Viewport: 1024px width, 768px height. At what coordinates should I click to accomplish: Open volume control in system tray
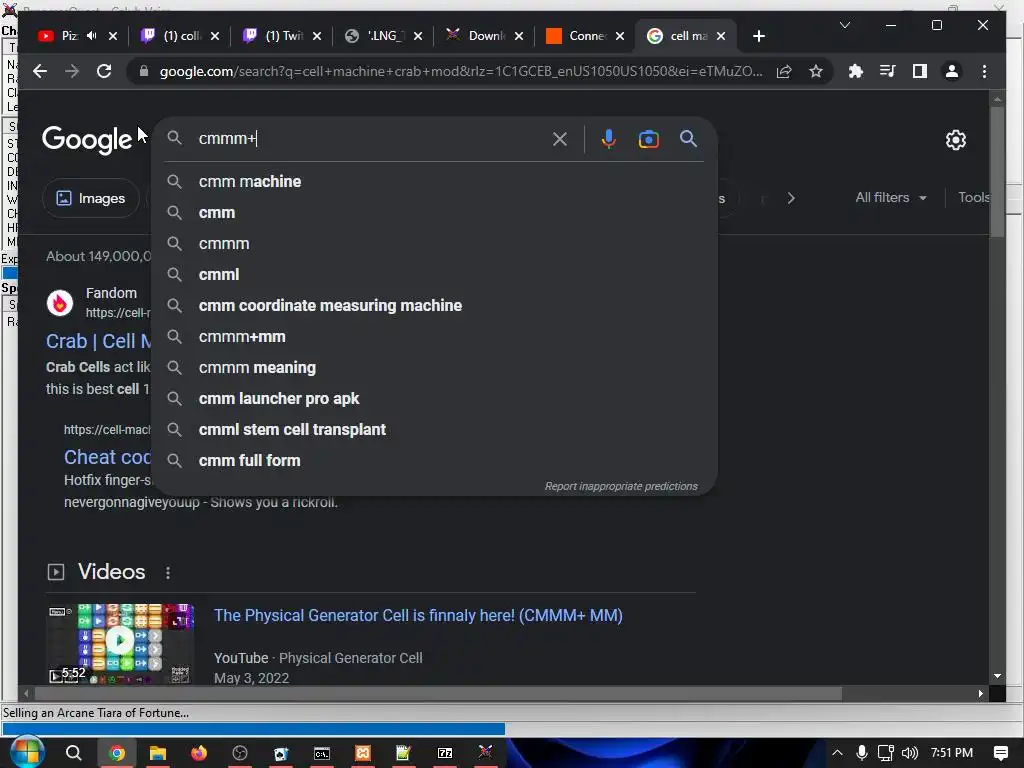click(x=909, y=753)
